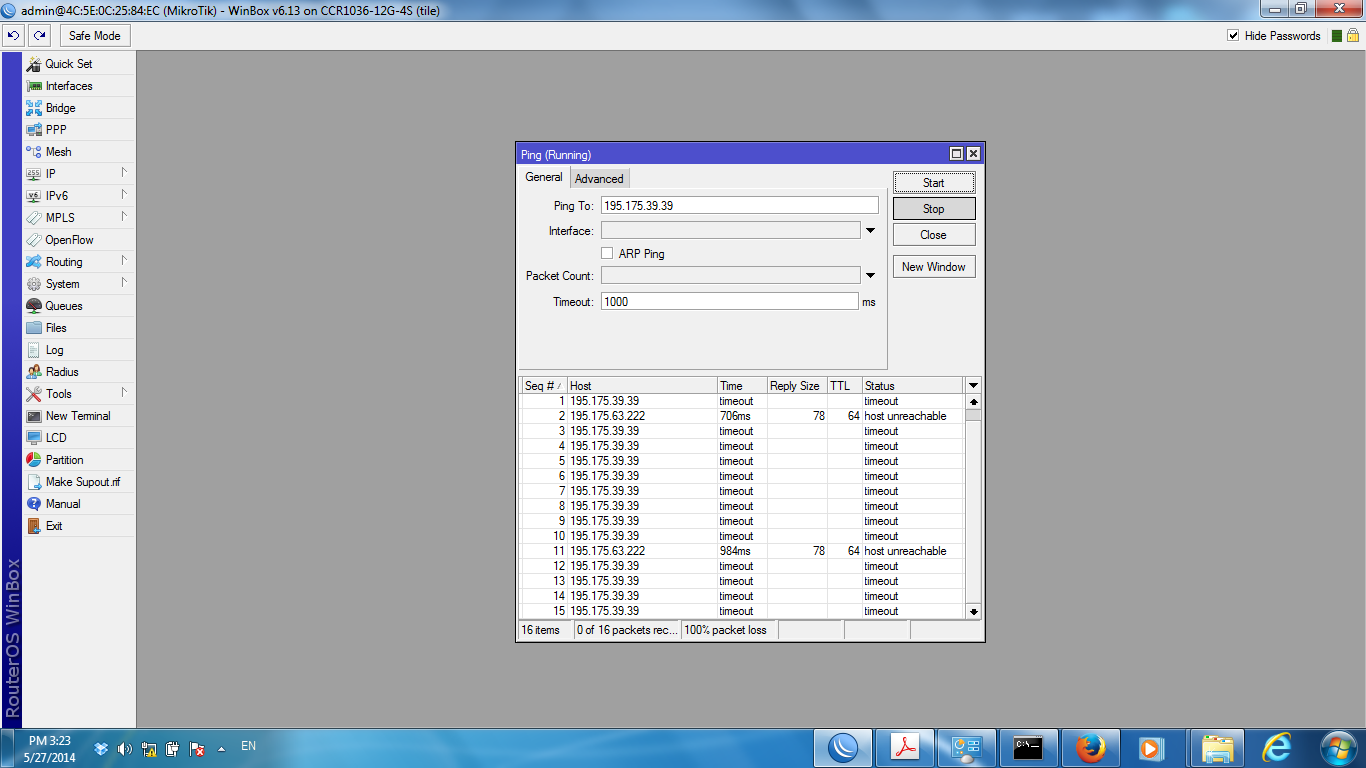Open Bridge settings

[x=79, y=108]
